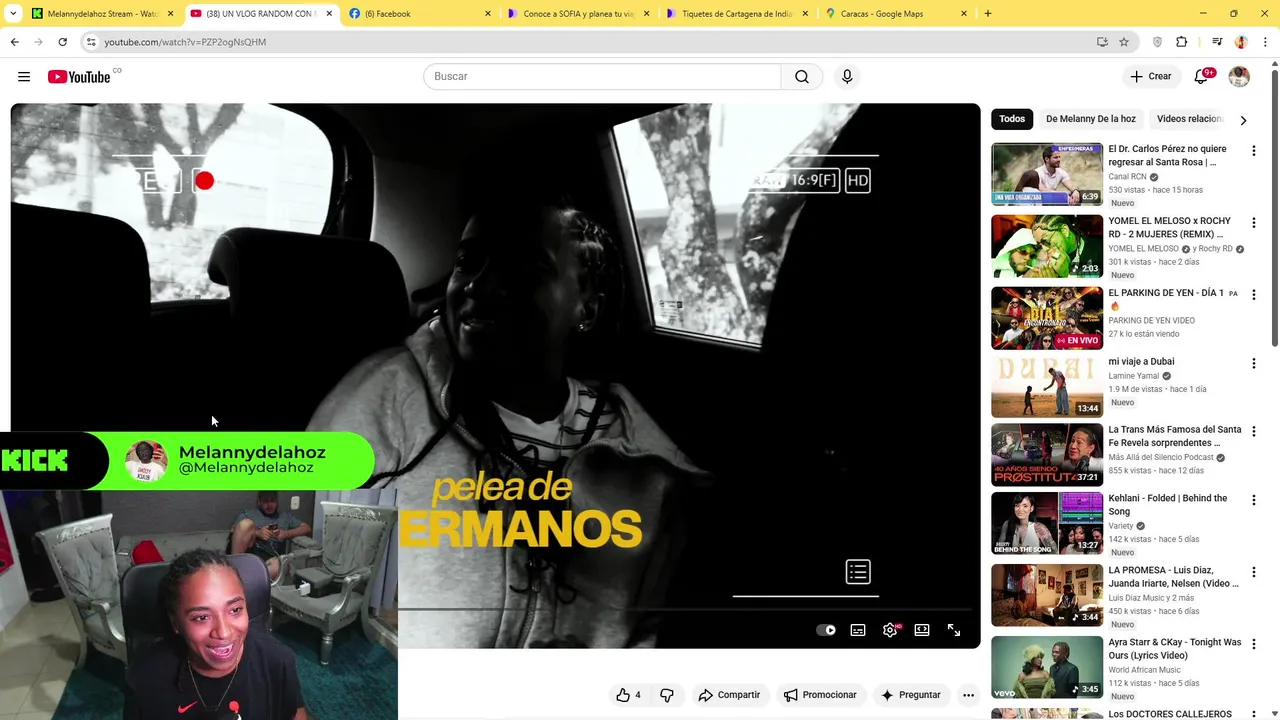Open options for LA PROMESA video

(x=1253, y=572)
